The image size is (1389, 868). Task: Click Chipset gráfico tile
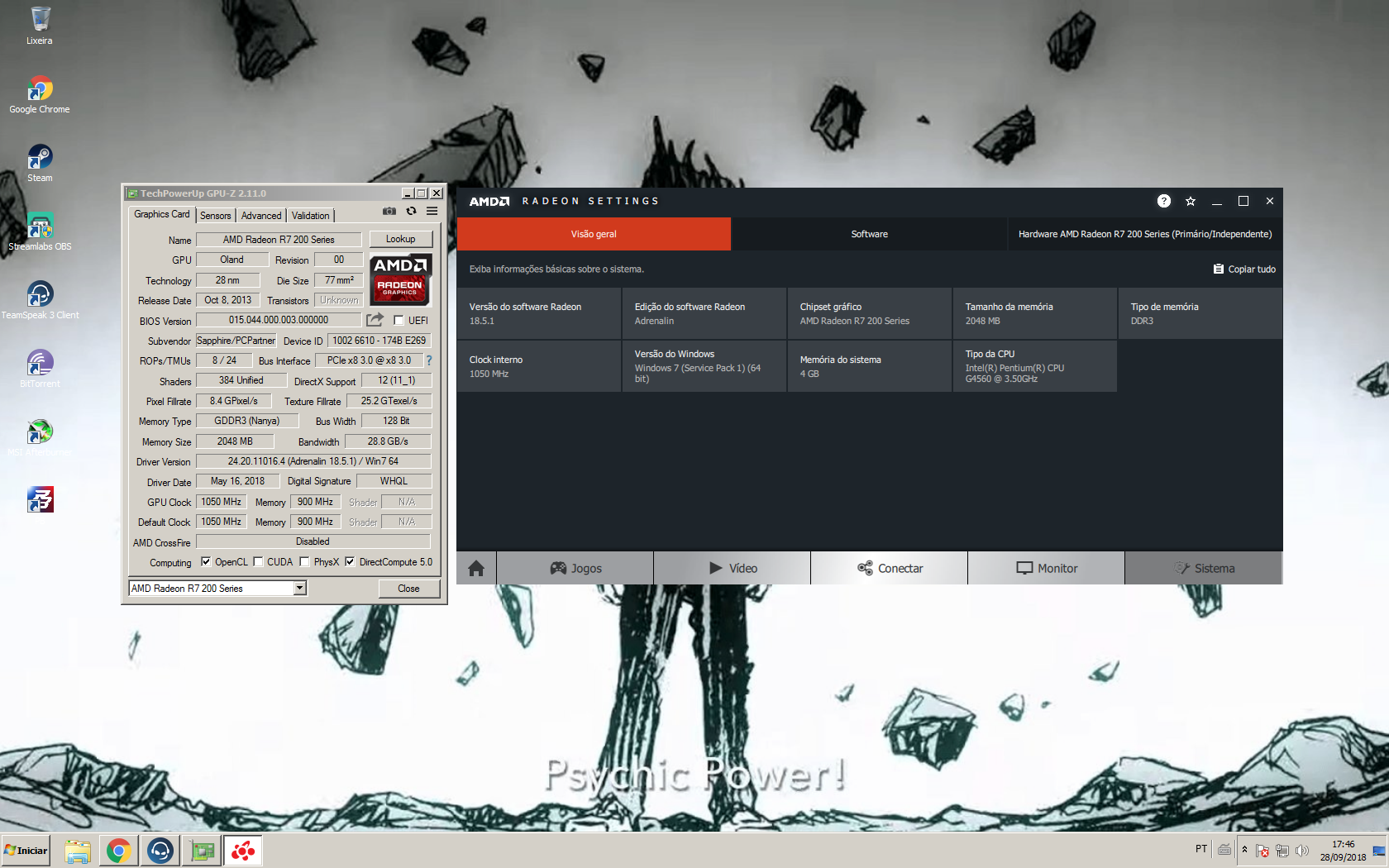[869, 313]
